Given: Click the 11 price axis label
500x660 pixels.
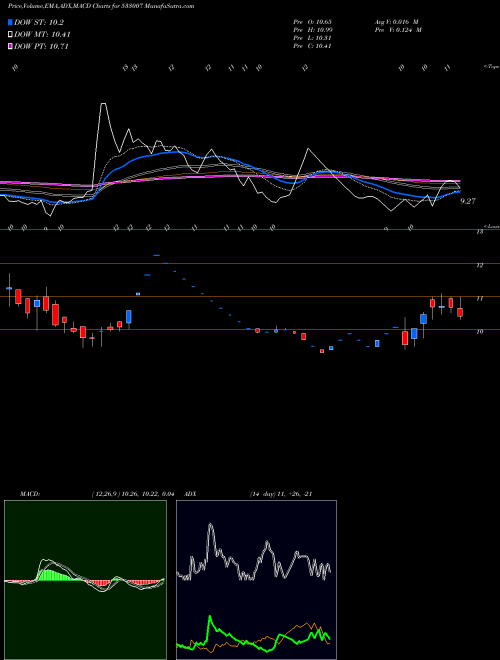Looking at the screenshot, I should tap(479, 298).
